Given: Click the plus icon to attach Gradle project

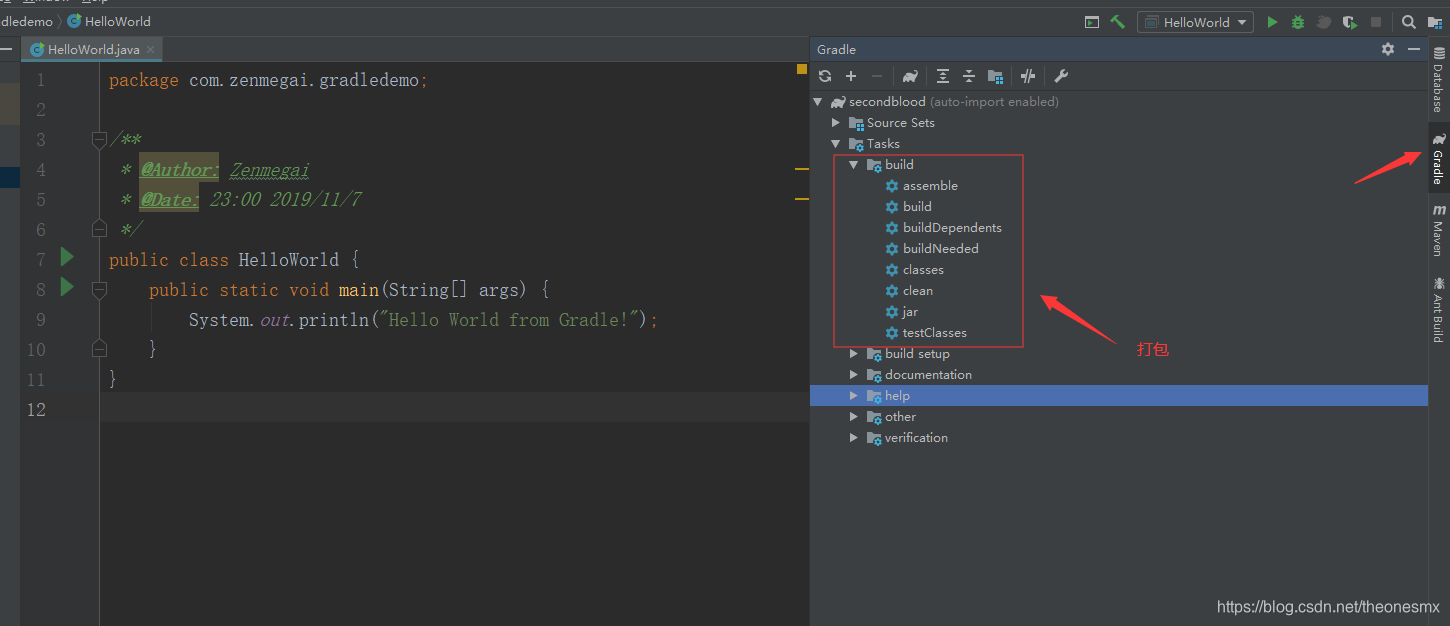Looking at the screenshot, I should tap(851, 76).
